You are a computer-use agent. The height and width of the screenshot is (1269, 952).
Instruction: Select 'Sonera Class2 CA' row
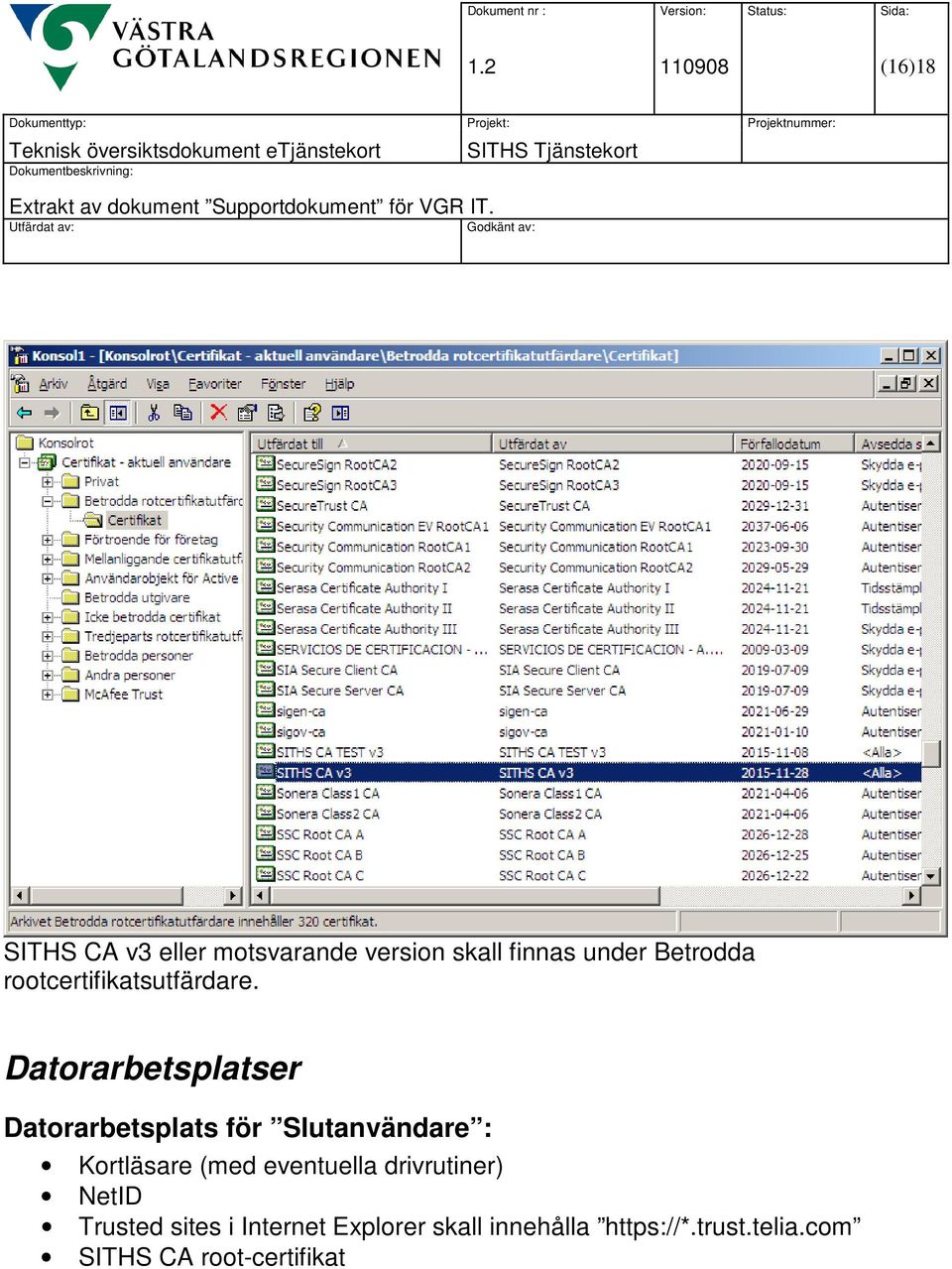tap(587, 814)
